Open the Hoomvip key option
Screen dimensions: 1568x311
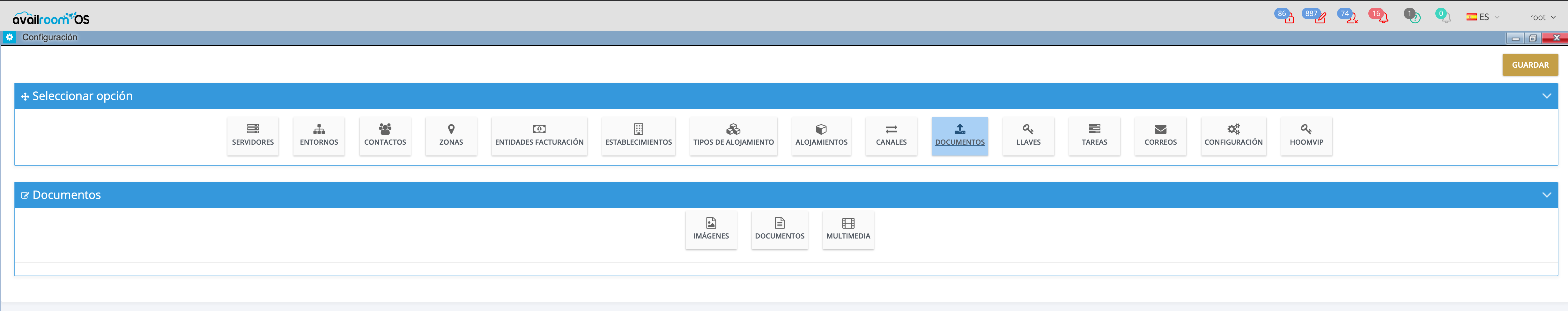click(x=1306, y=135)
